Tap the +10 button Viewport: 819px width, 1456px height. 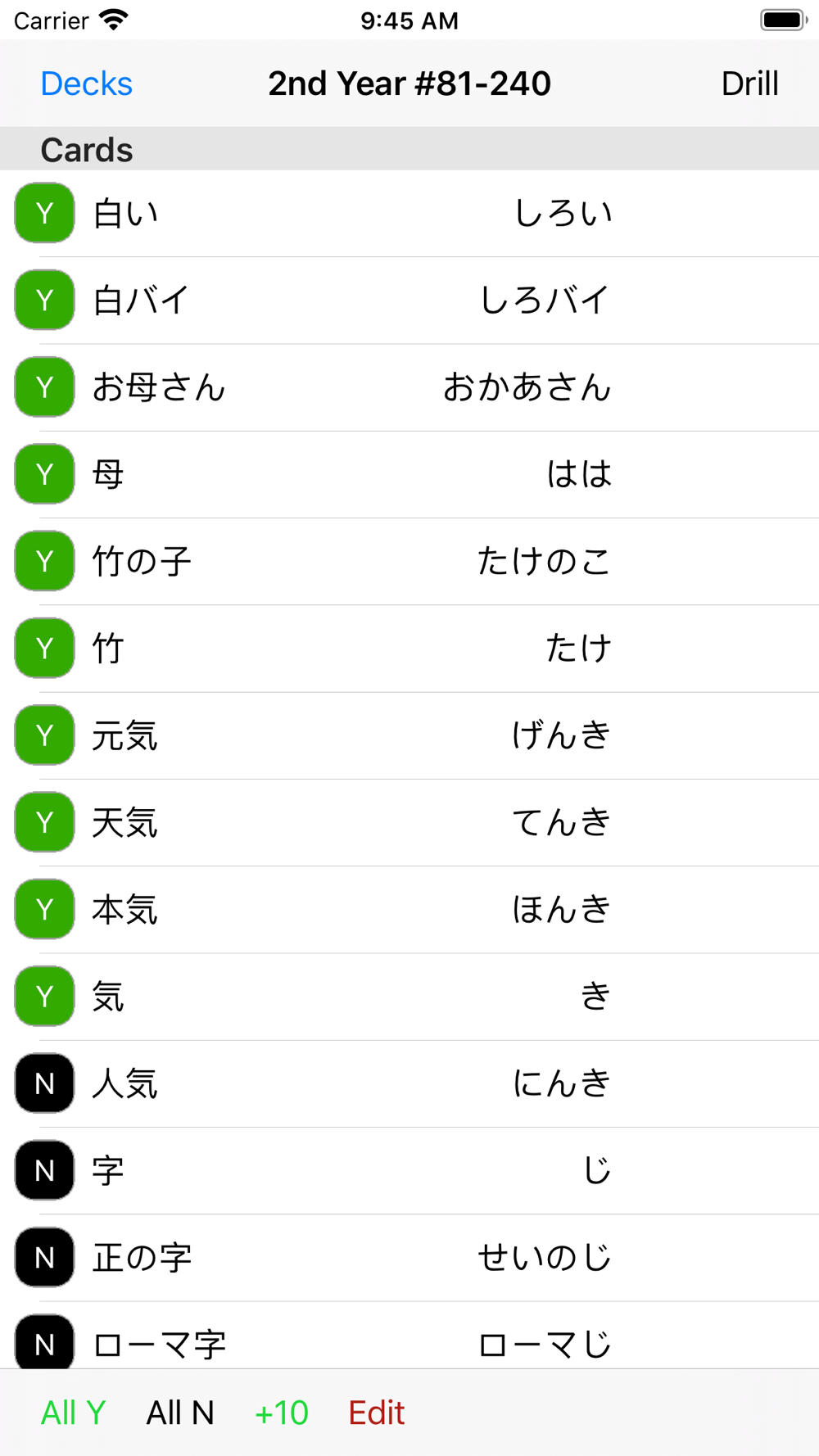coord(282,1413)
